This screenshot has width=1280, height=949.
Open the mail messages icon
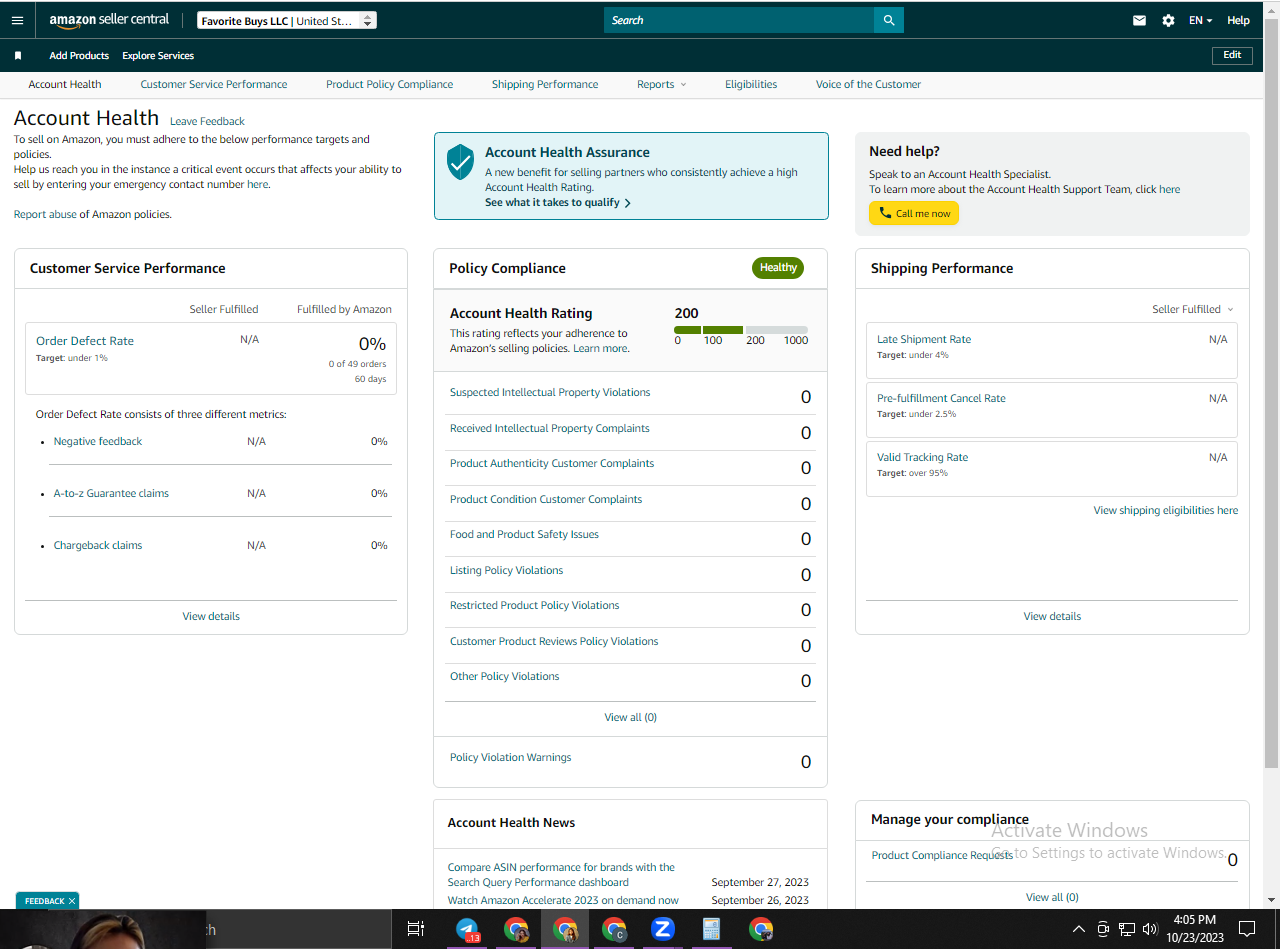point(1139,20)
